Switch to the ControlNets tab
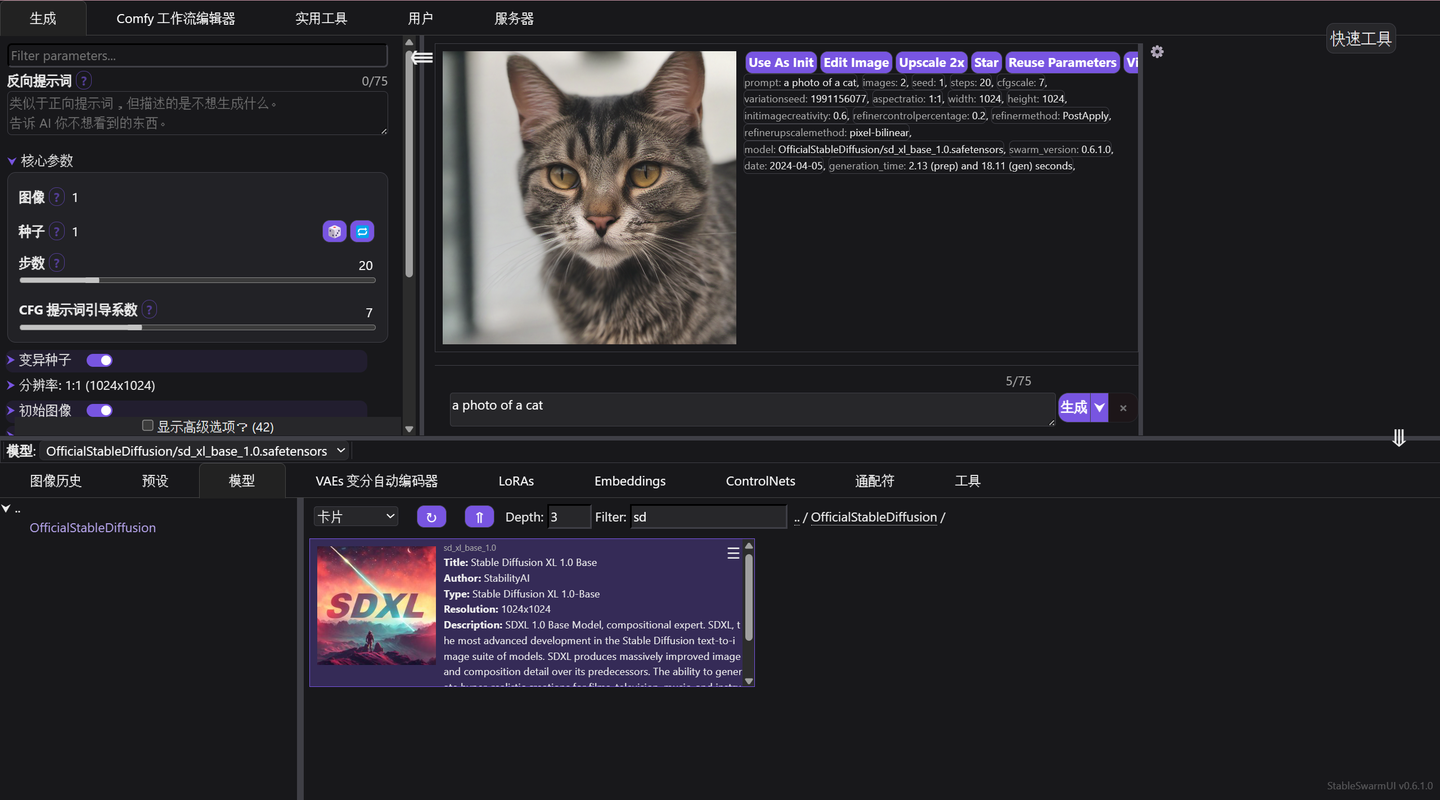 (761, 481)
